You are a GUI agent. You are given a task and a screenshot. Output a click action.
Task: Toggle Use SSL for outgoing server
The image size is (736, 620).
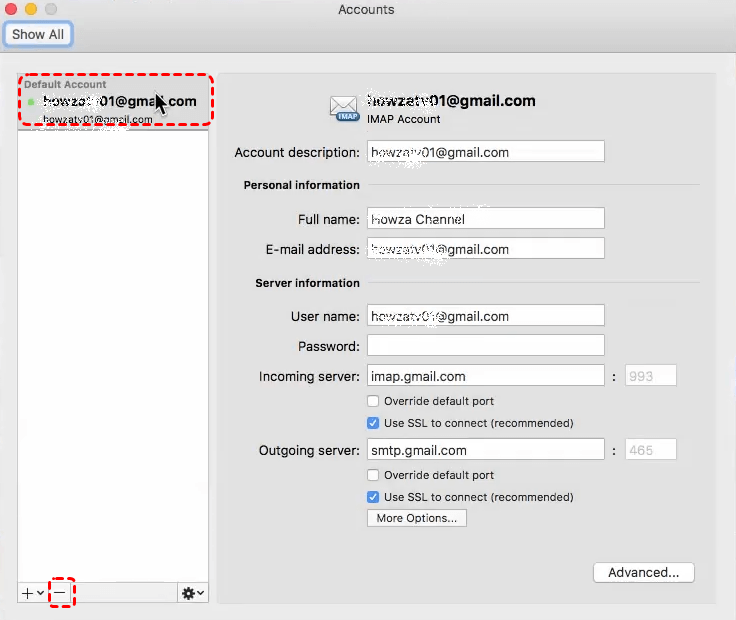point(373,498)
